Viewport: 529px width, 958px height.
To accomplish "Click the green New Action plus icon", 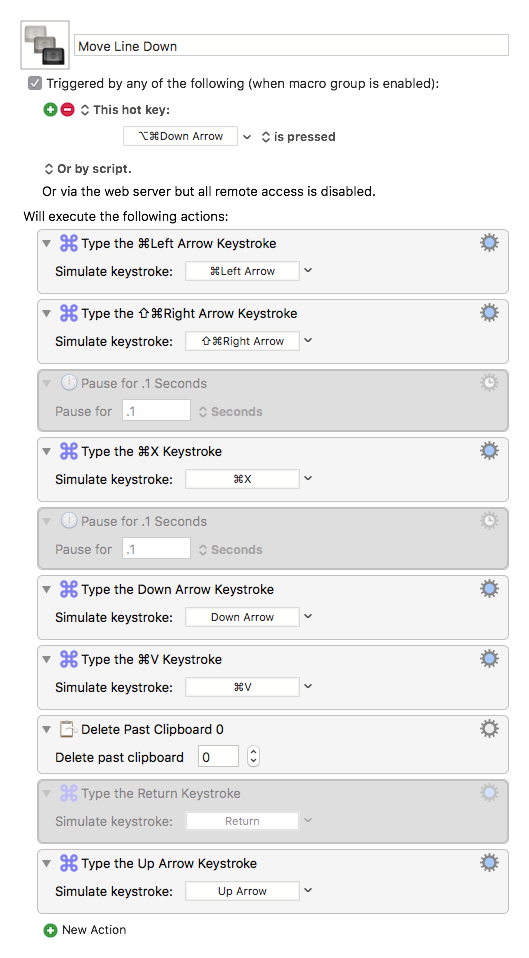I will coord(50,930).
